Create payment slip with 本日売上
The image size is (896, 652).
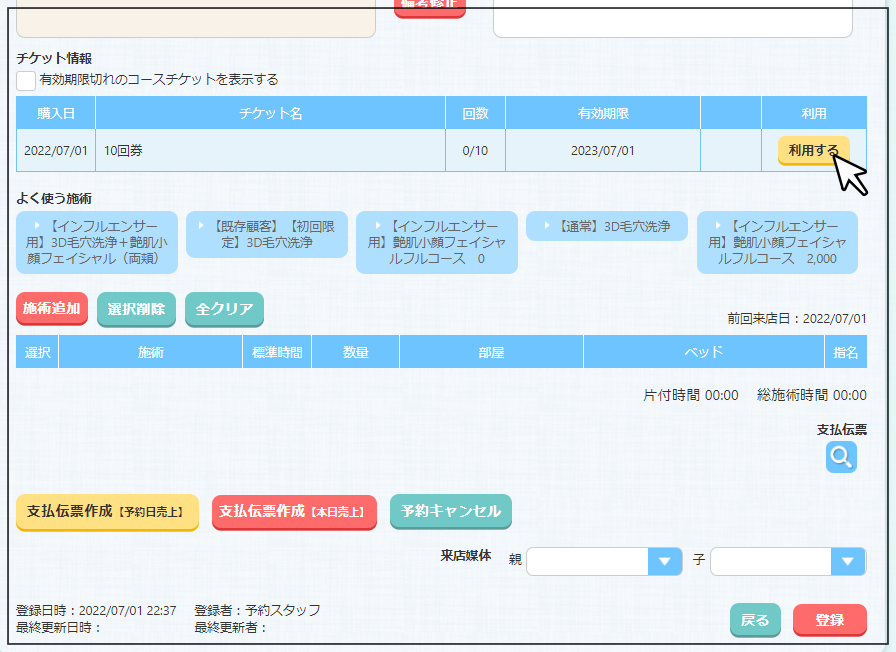pyautogui.click(x=294, y=511)
